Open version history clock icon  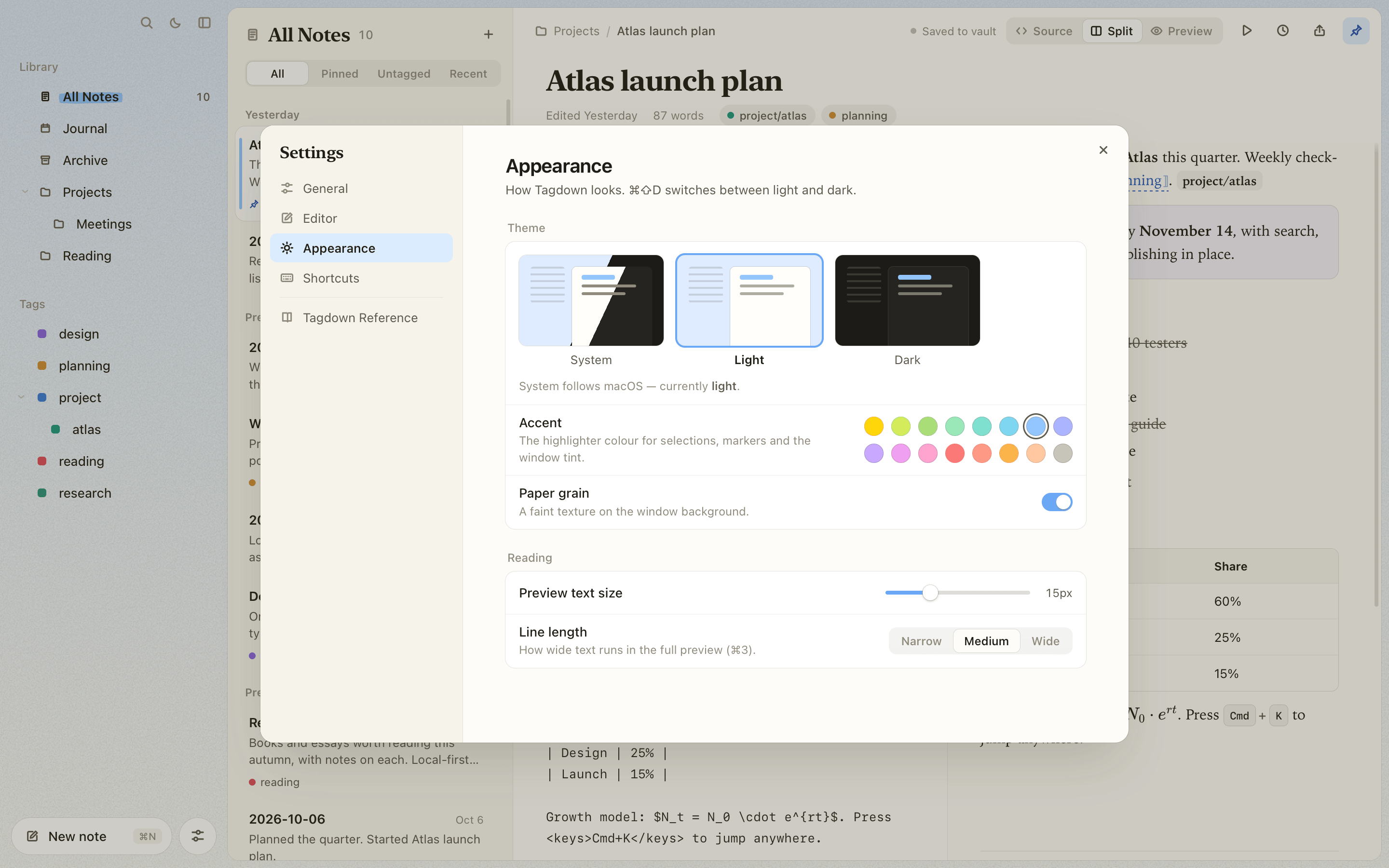click(1282, 31)
